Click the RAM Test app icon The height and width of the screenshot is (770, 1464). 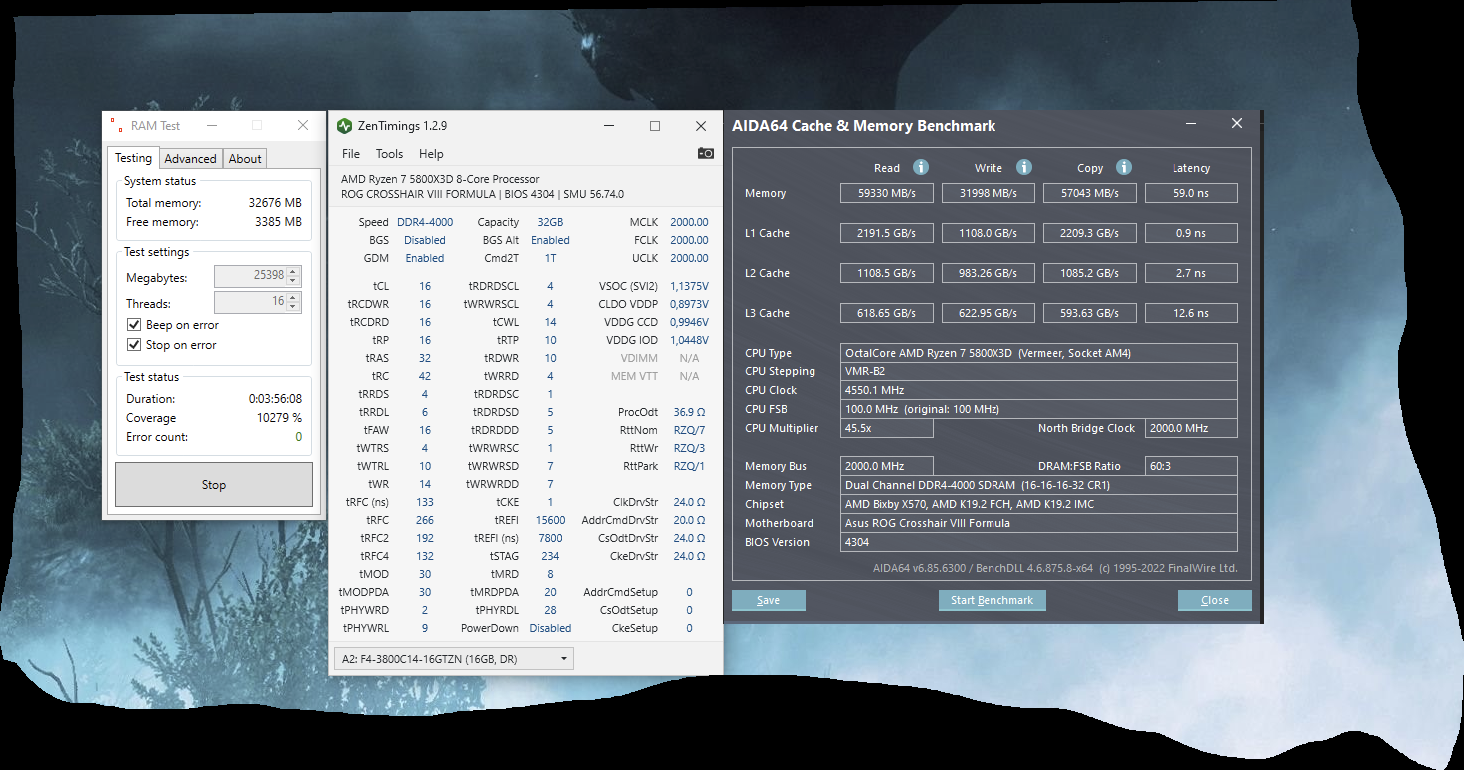tap(116, 126)
